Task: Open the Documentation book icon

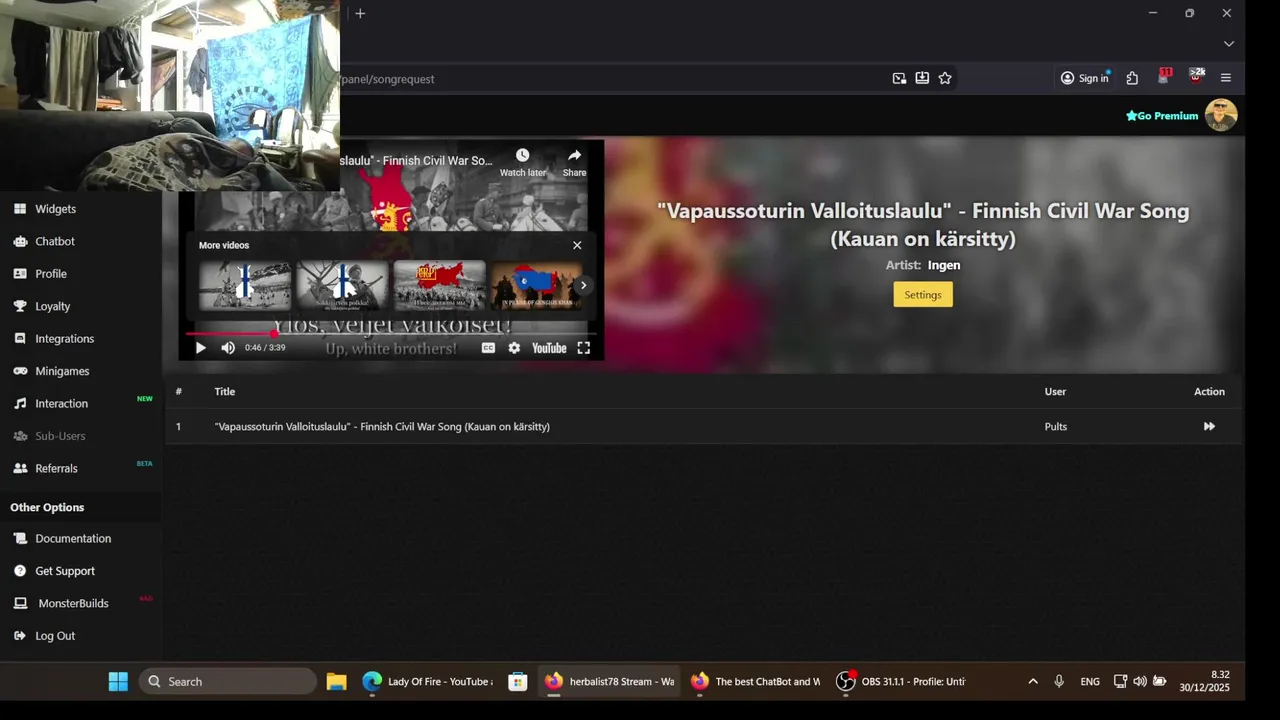Action: tap(20, 538)
